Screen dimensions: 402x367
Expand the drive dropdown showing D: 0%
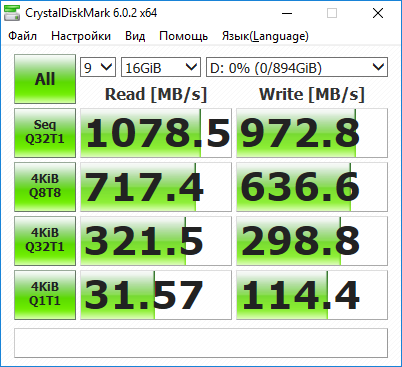click(x=297, y=67)
